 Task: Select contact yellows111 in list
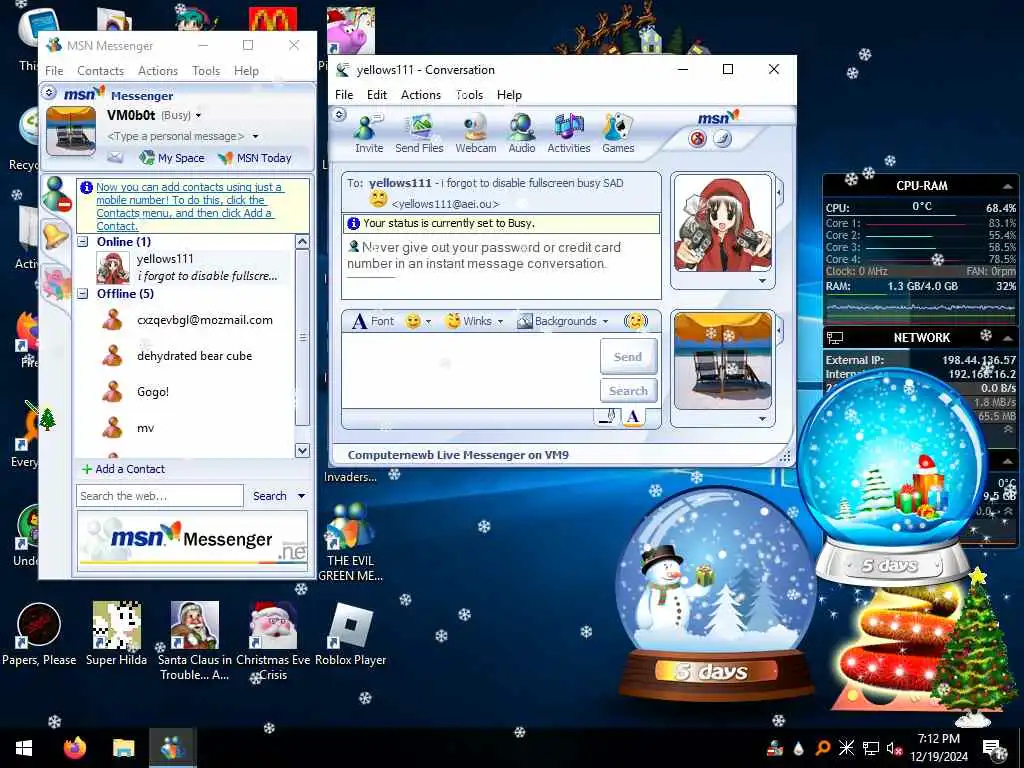(185, 267)
